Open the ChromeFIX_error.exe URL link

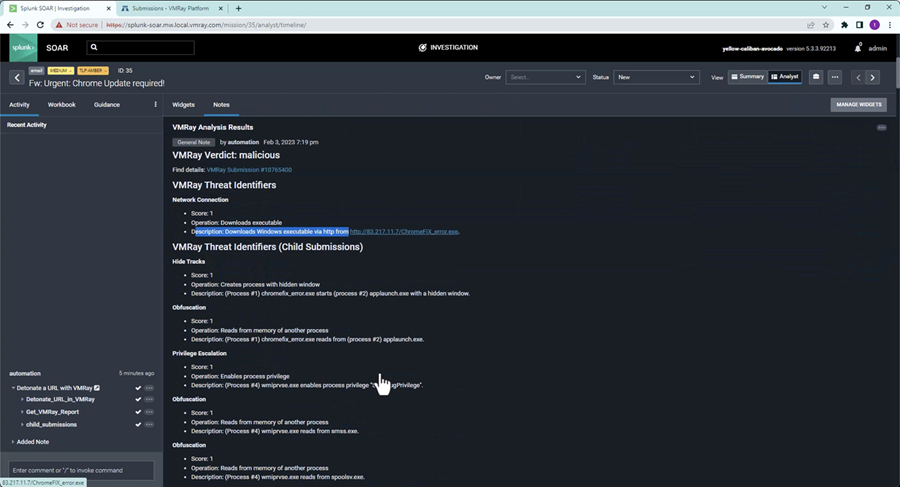coord(404,232)
